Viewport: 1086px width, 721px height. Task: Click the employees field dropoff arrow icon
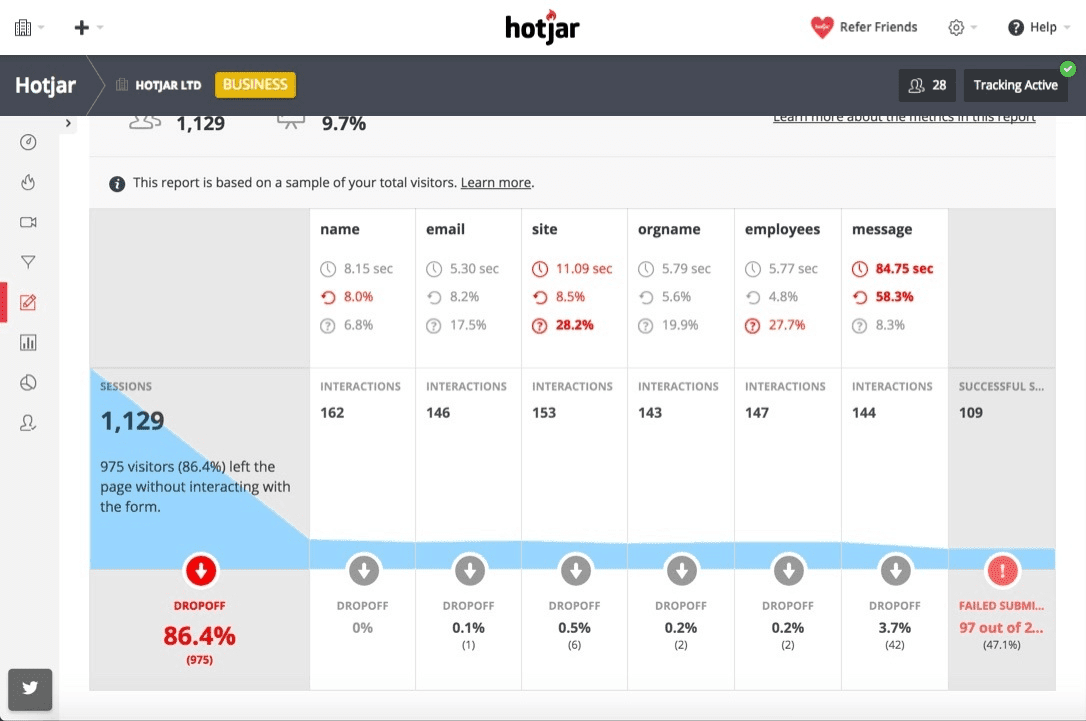coord(788,571)
